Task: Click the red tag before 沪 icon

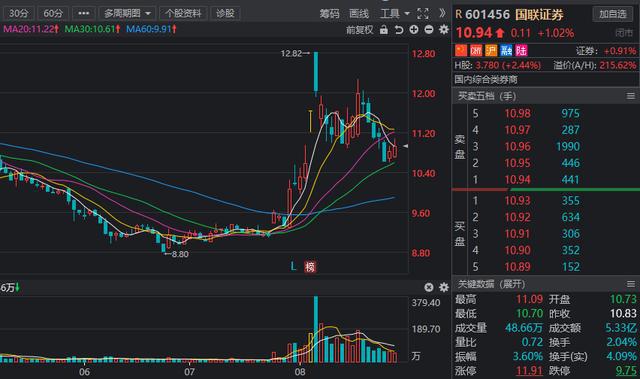Action: [476, 51]
